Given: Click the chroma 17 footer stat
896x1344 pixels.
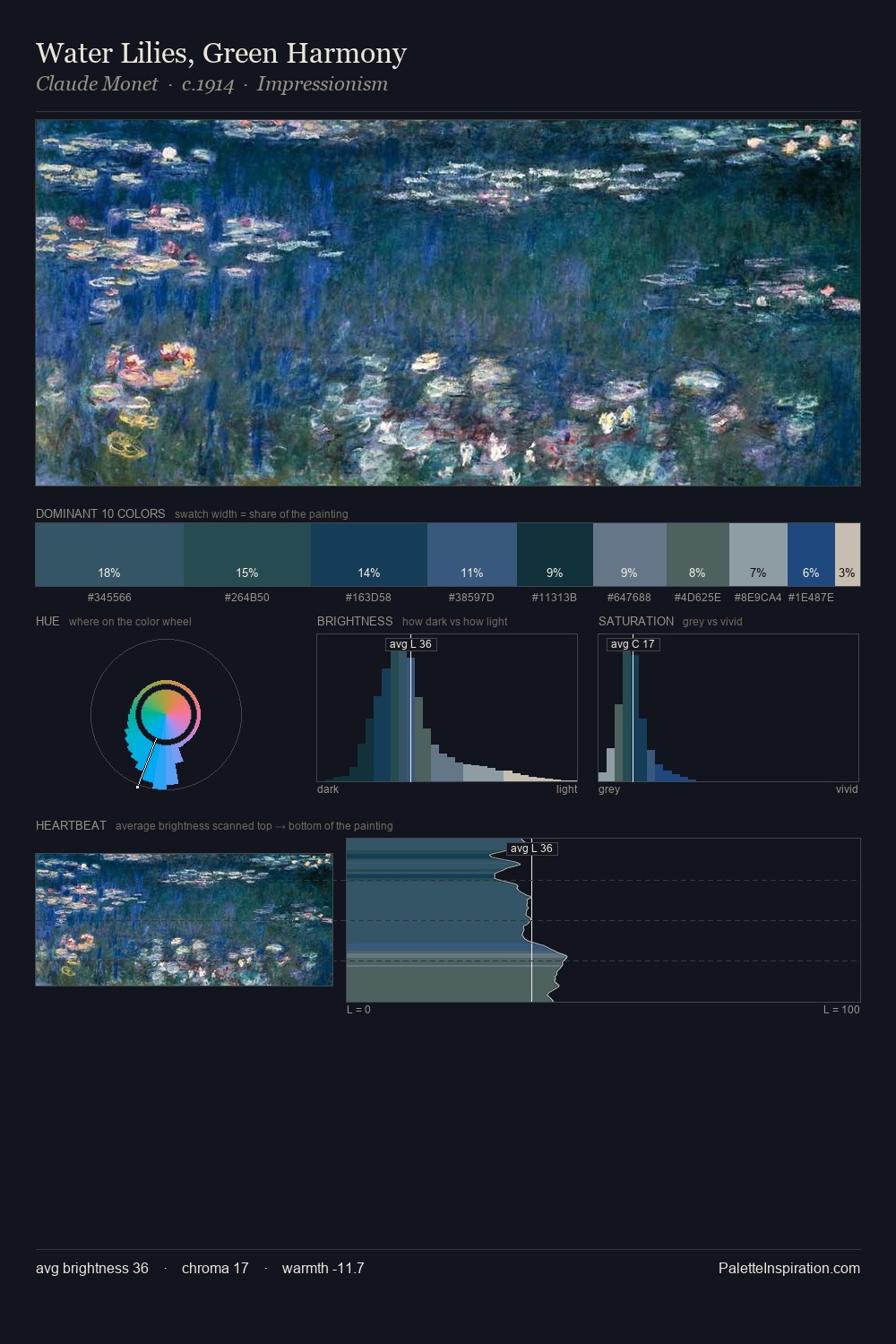Looking at the screenshot, I should click(x=215, y=1268).
